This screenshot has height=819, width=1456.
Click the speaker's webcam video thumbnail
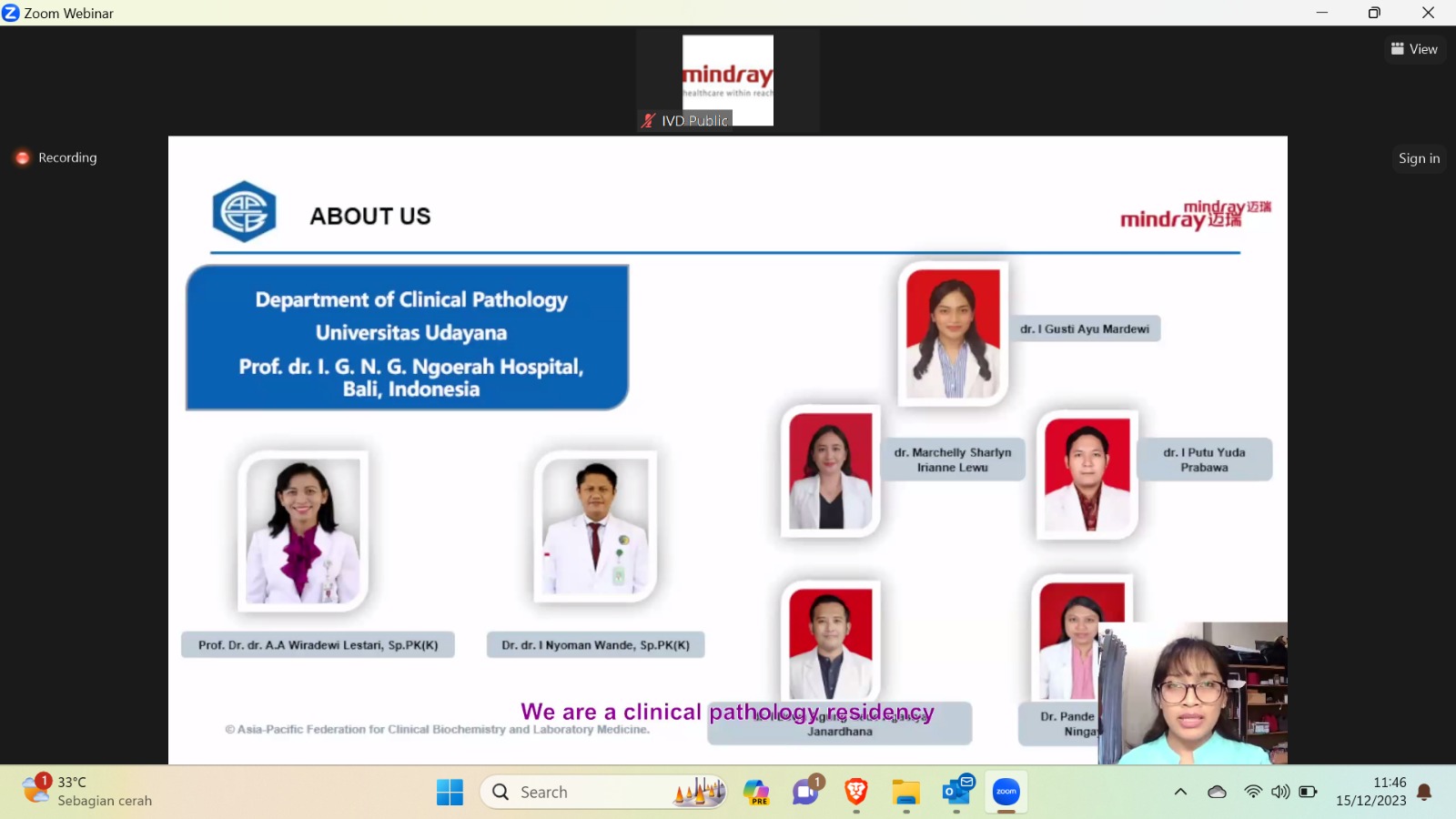point(1192,693)
